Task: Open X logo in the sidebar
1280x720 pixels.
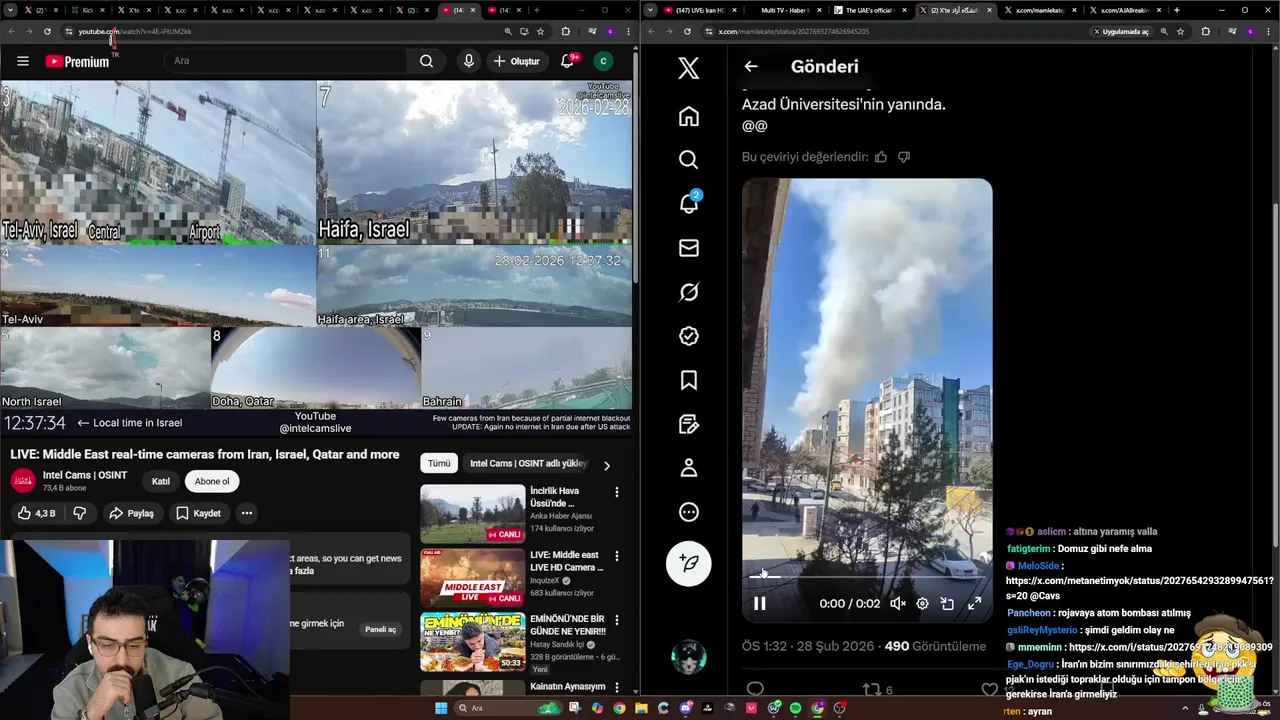Action: (688, 68)
